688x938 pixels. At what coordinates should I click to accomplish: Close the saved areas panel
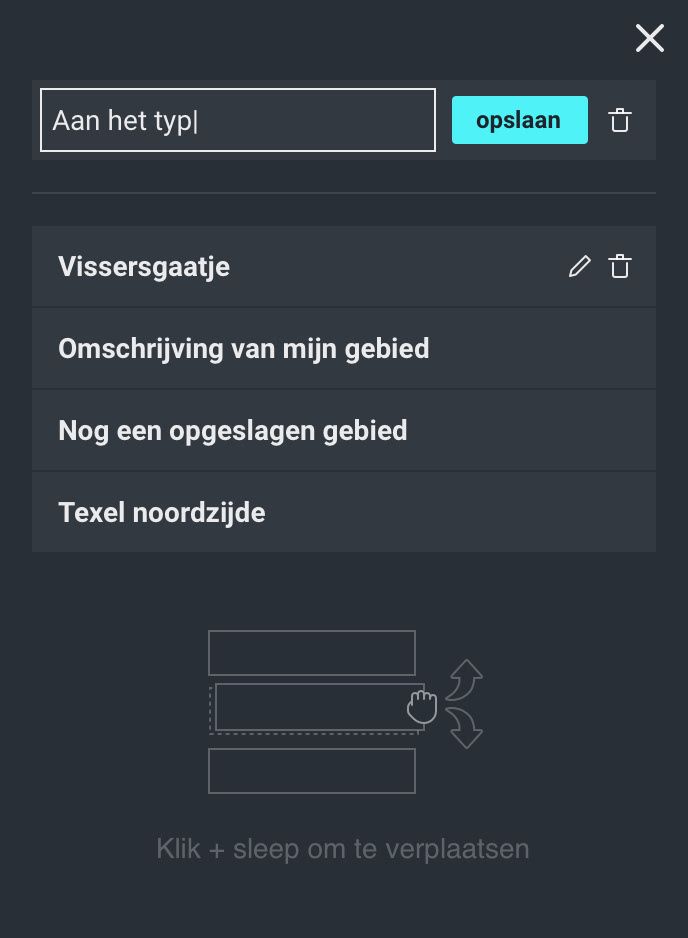pyautogui.click(x=650, y=39)
